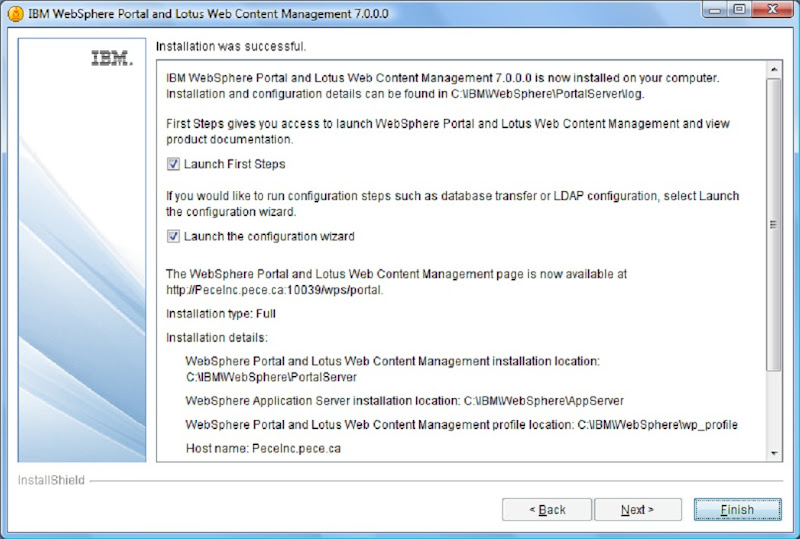Click the vertical scrollbar thumb
This screenshot has width=800, height=539.
coord(774,225)
